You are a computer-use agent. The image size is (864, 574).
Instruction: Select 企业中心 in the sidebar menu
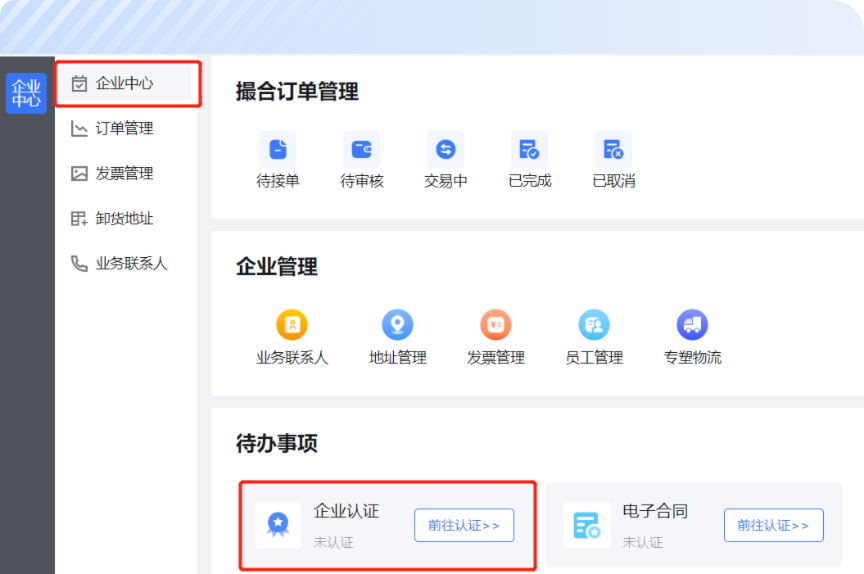point(126,83)
